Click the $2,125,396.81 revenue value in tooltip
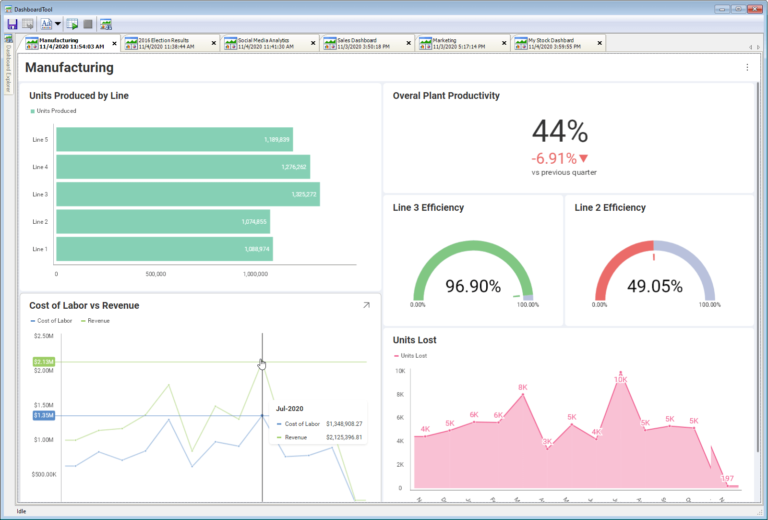Screen dimensions: 768x520 point(344,437)
